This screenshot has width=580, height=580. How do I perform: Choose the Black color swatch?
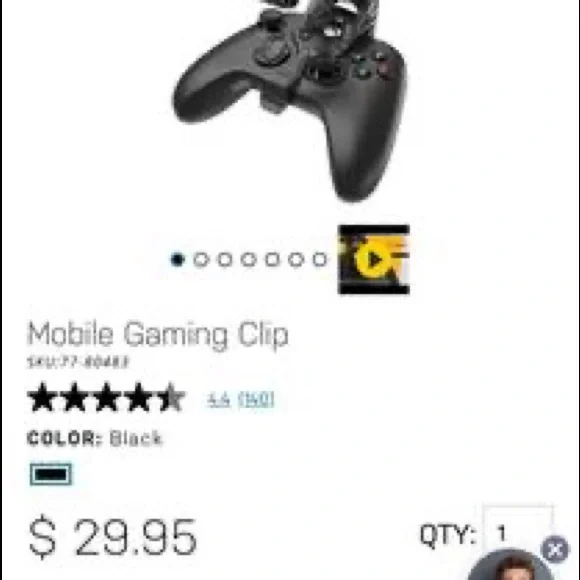click(x=51, y=474)
